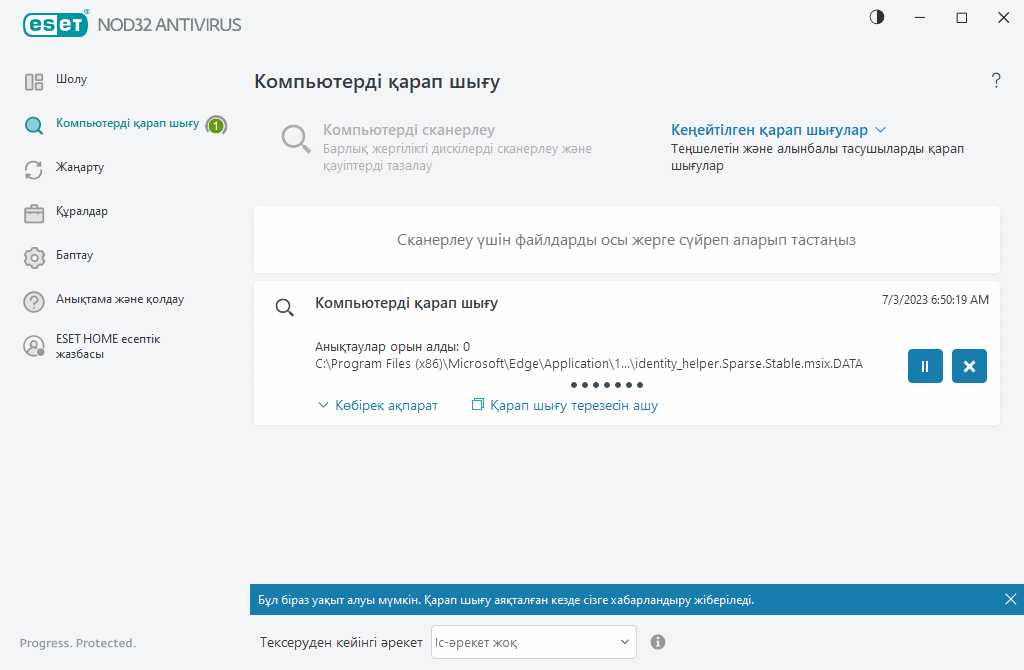Viewport: 1024px width, 670px height.
Task: Click the info icon next to action dropdown
Action: click(658, 642)
